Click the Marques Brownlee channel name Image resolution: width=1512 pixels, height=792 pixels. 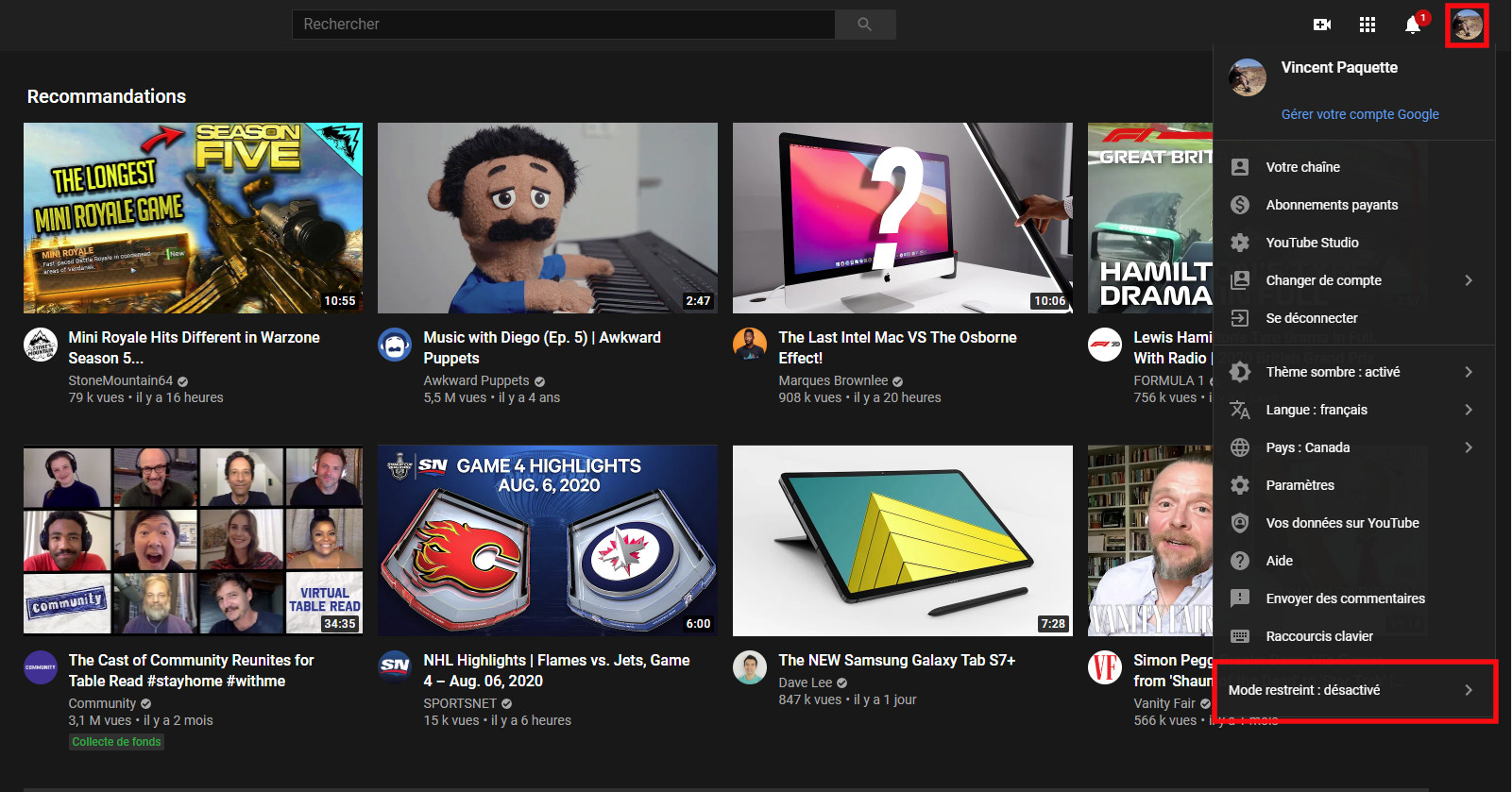pos(833,380)
